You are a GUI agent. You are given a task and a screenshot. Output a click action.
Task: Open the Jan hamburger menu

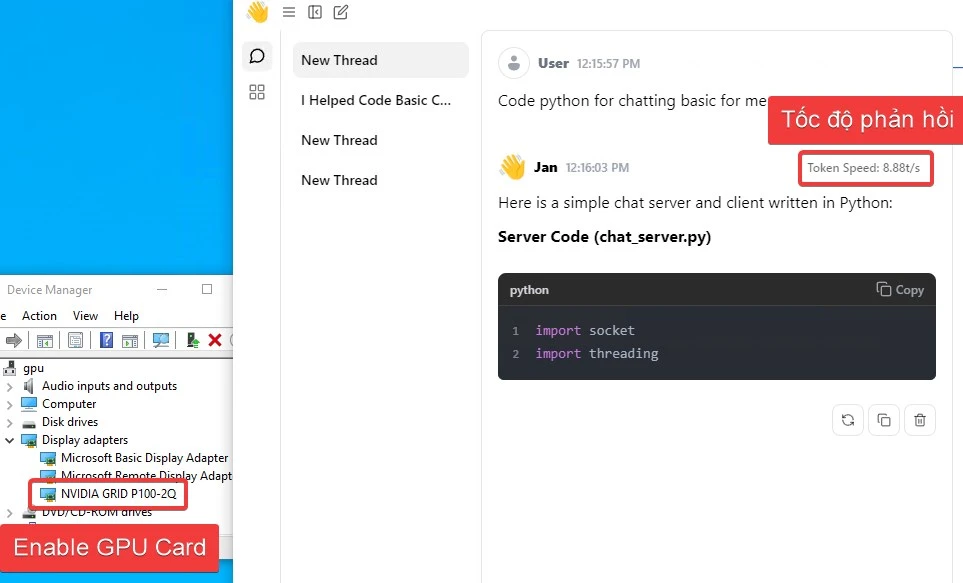point(289,12)
